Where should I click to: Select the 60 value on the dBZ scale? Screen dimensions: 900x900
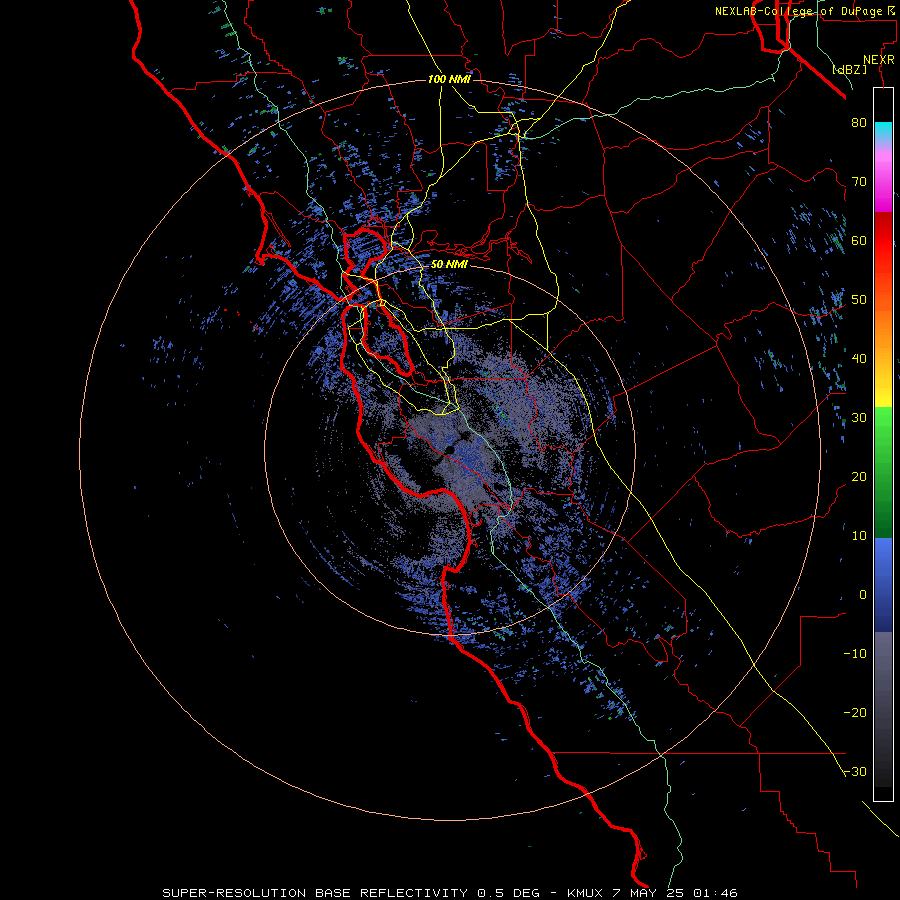(x=859, y=240)
